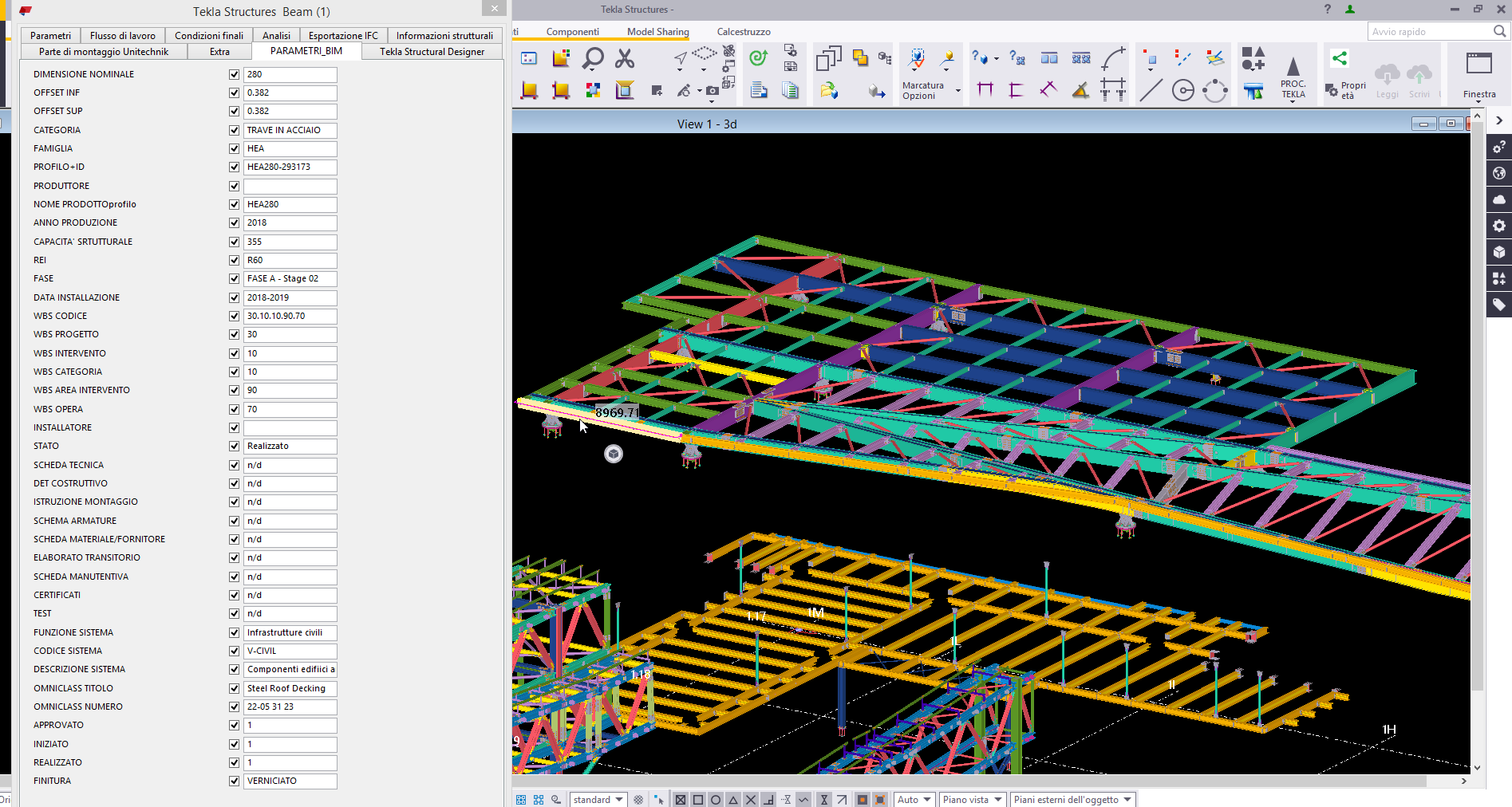Toggle the OMNICLASS TITOLO checkbox

[235, 688]
